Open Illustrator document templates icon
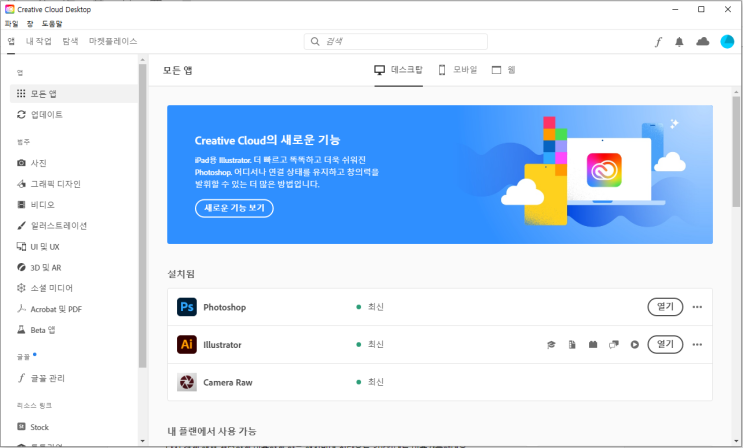Screen dimensions: 743x448 click(x=572, y=345)
